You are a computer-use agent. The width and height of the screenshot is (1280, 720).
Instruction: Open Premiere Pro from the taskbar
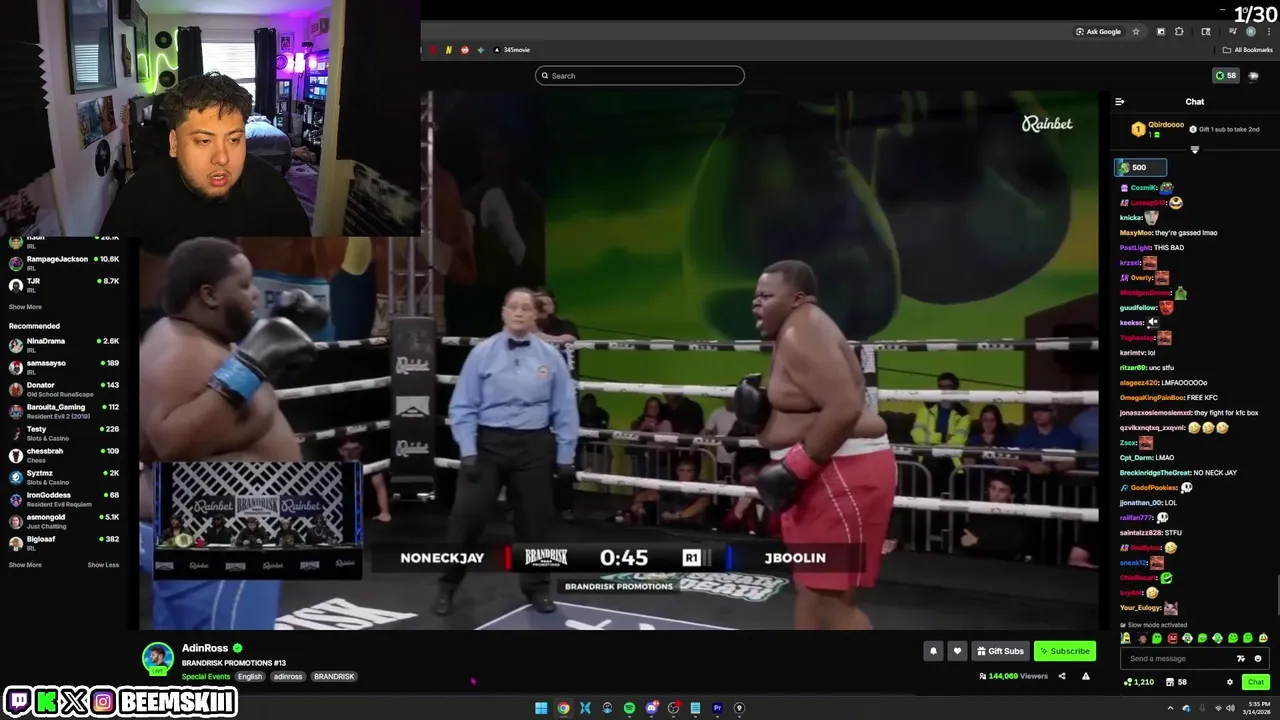point(717,708)
